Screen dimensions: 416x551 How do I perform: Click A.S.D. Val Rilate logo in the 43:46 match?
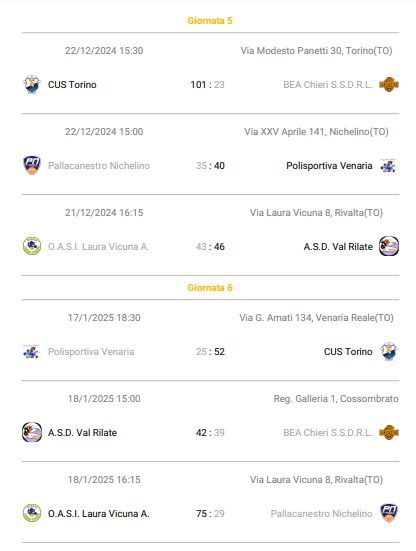pos(389,246)
